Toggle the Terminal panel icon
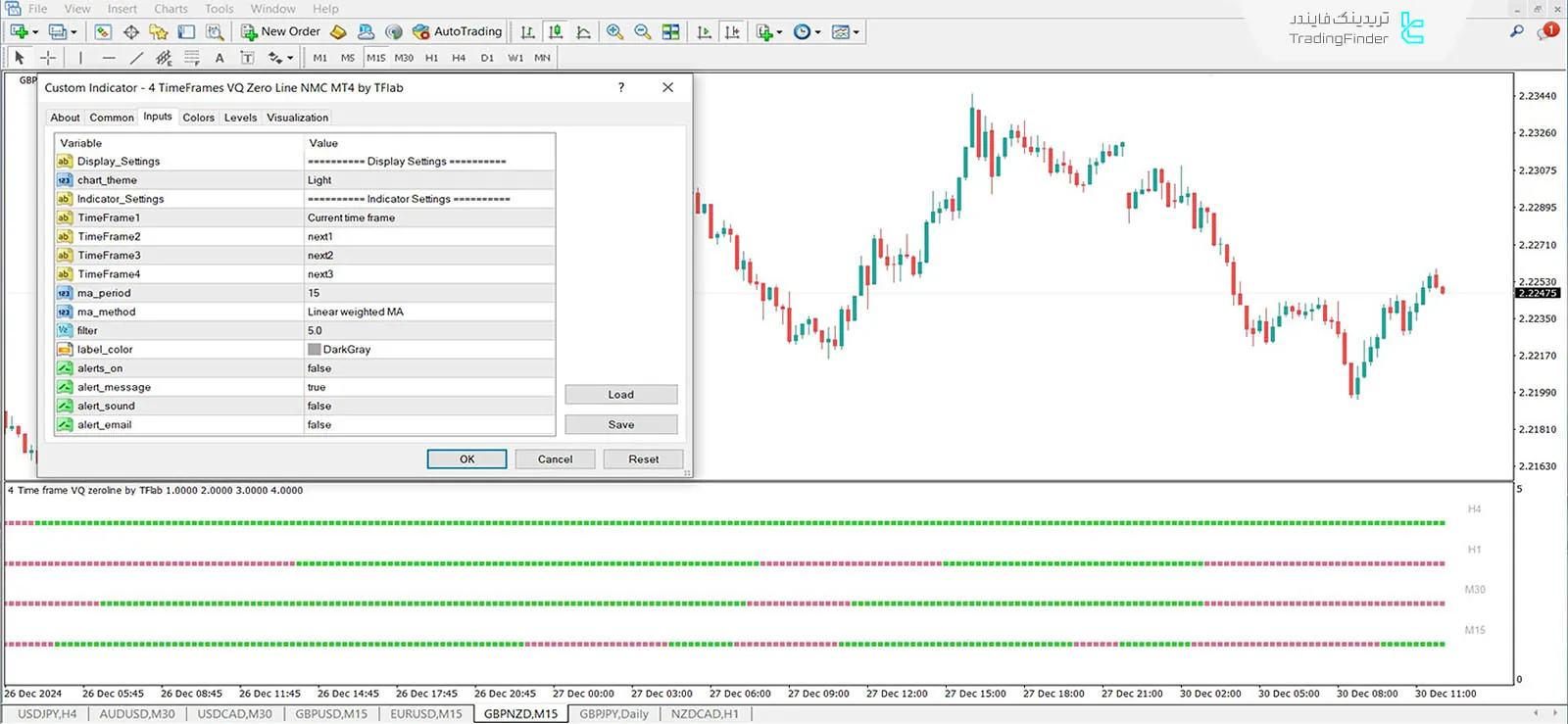Screen dimensions: 1568x724 click(x=186, y=31)
